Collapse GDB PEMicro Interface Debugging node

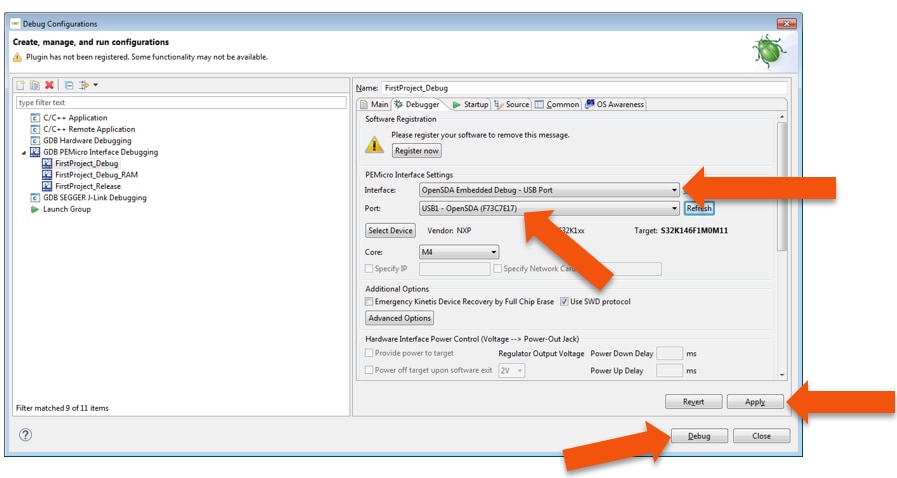[24, 153]
